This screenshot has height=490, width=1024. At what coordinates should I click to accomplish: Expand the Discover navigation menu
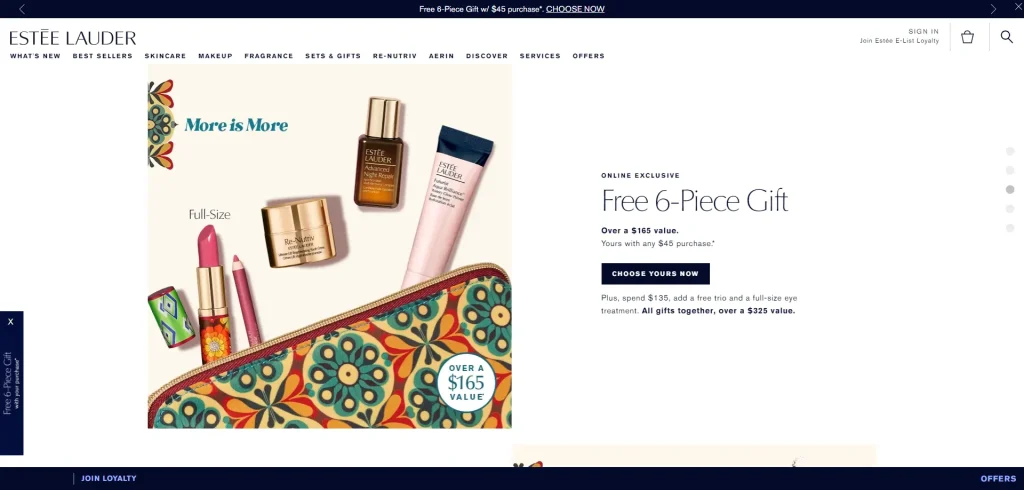(487, 56)
